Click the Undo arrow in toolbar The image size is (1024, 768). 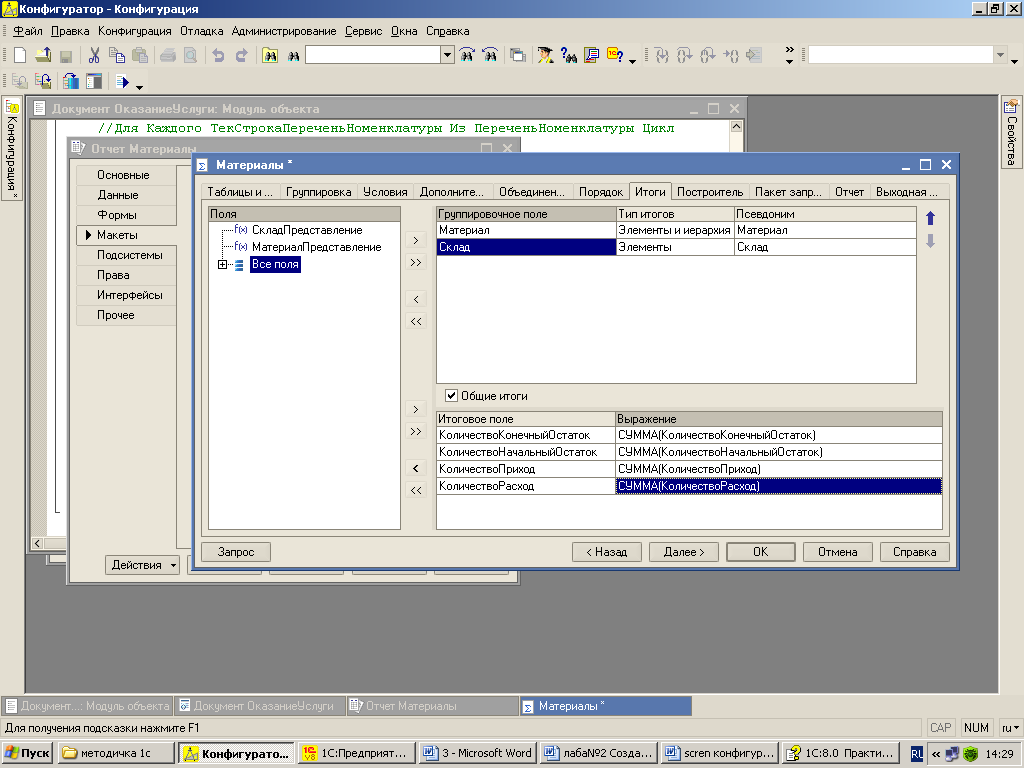pyautogui.click(x=218, y=56)
